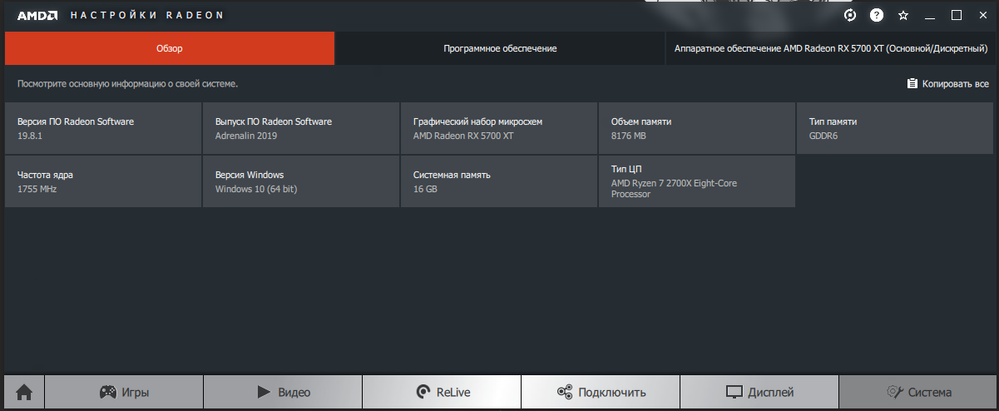999x411 pixels.
Task: Close the Radeon Settings window
Action: tap(983, 15)
